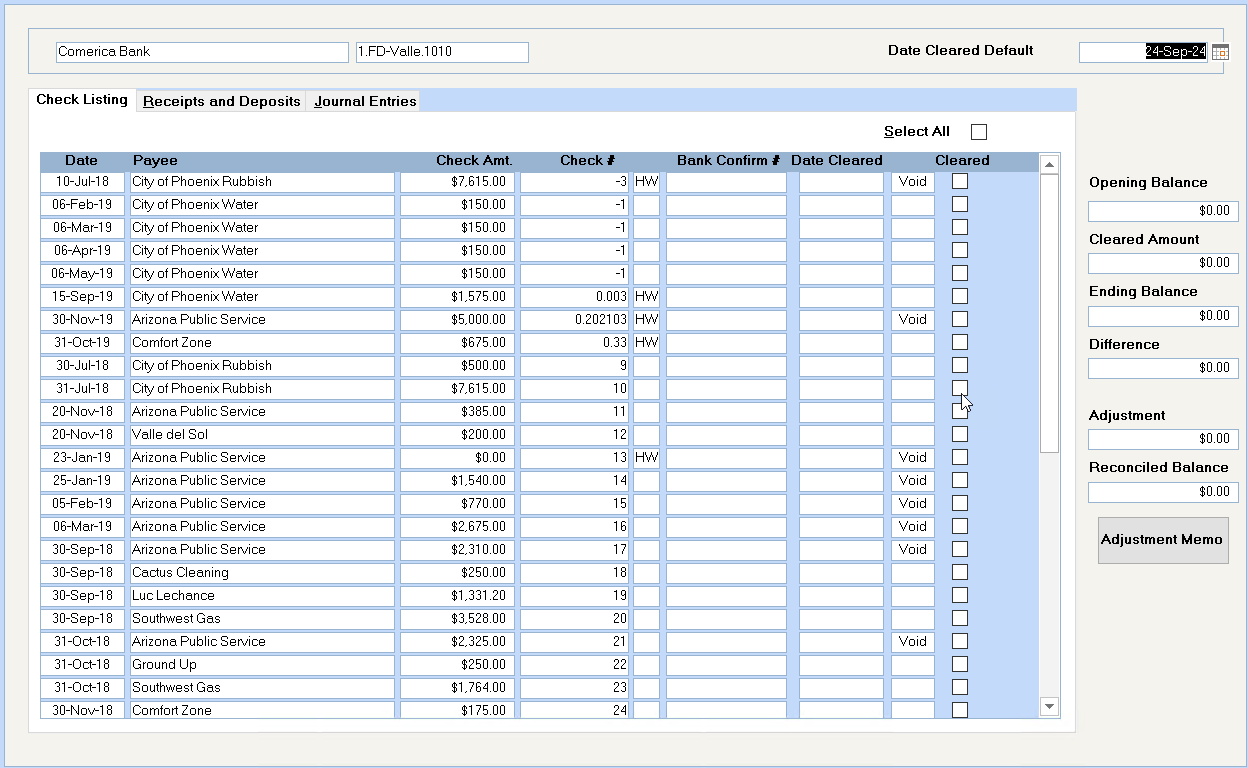
Task: Mark check 9 City of Phoenix Rubbish cleared
Action: tap(960, 366)
